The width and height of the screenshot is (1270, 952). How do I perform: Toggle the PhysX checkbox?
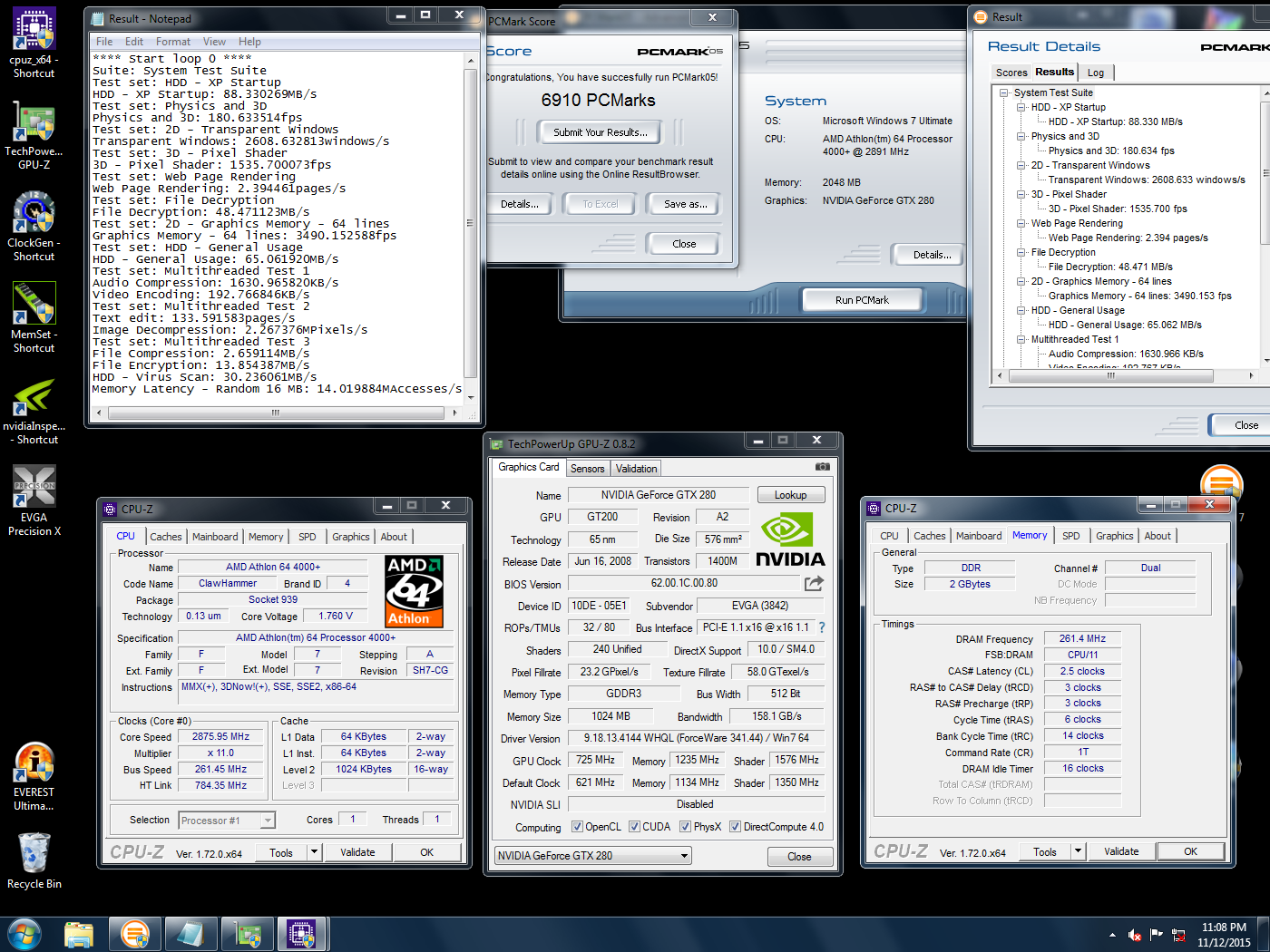coord(685,827)
